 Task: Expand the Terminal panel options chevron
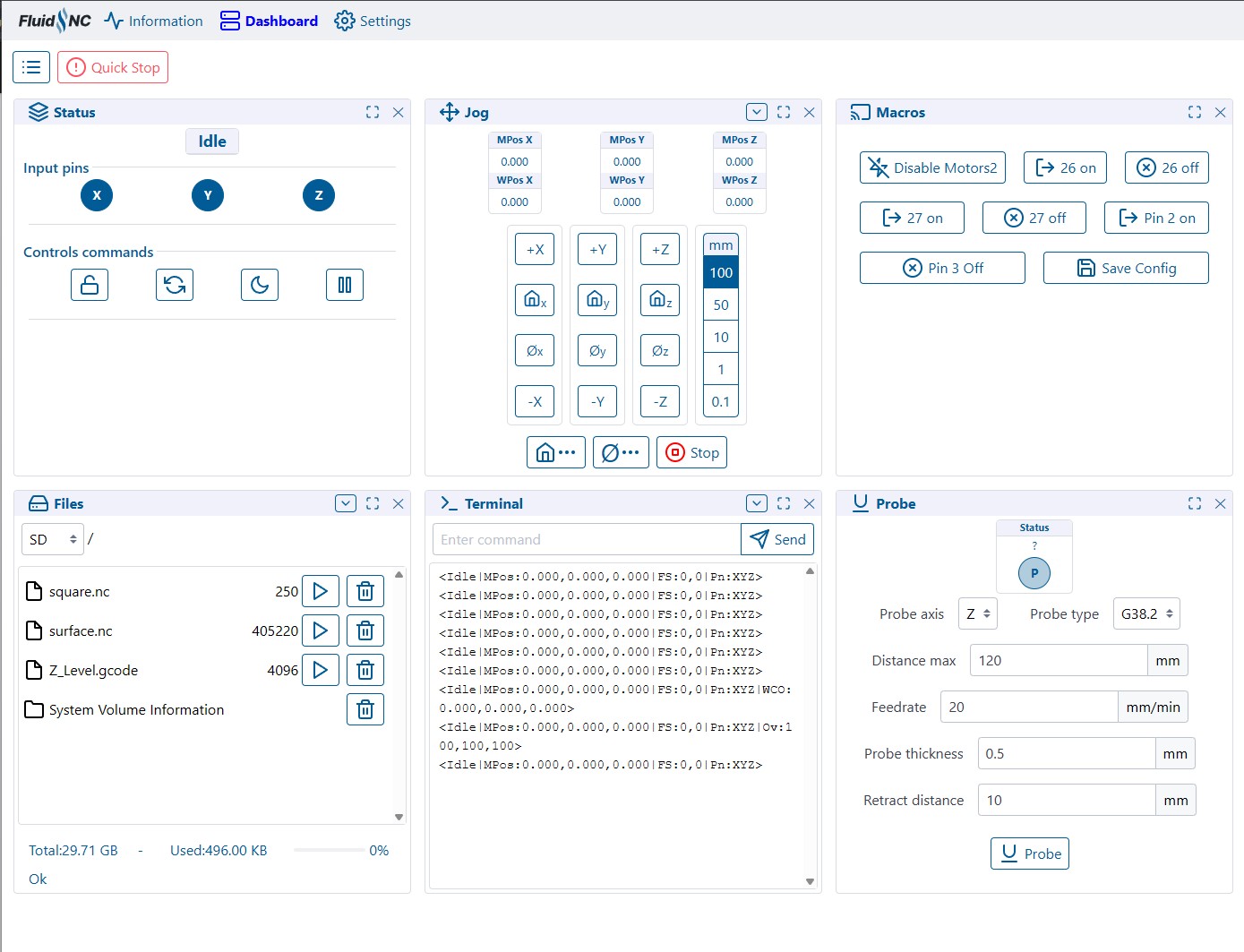[x=757, y=503]
